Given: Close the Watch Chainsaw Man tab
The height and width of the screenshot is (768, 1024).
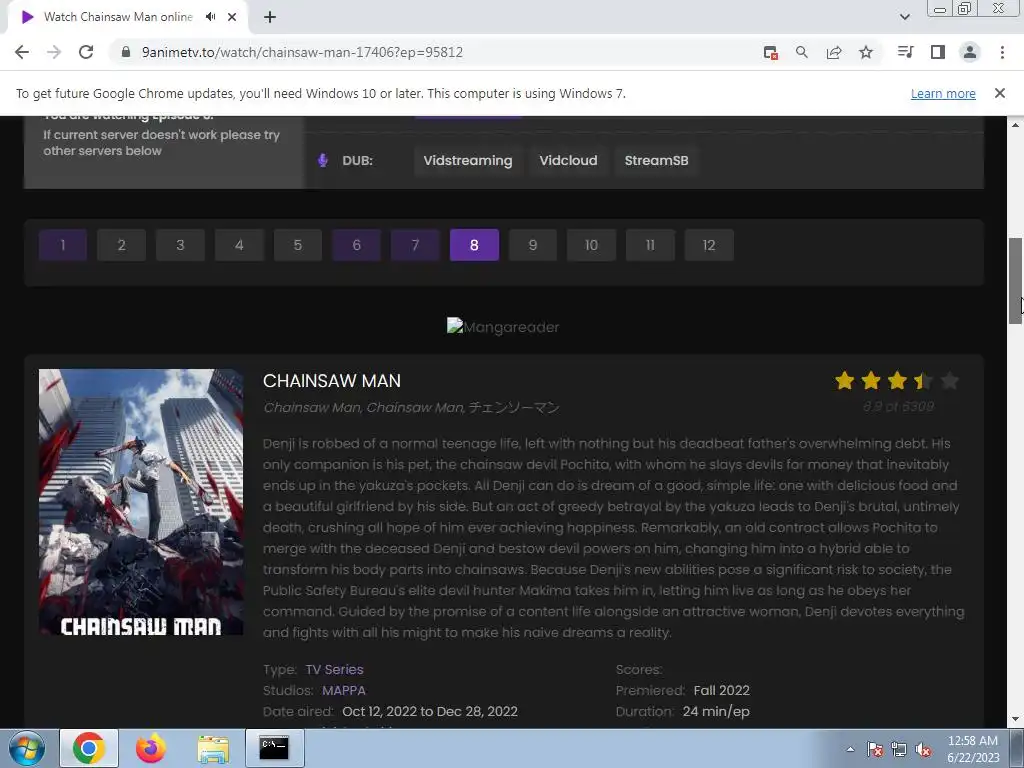Looking at the screenshot, I should click(232, 17).
